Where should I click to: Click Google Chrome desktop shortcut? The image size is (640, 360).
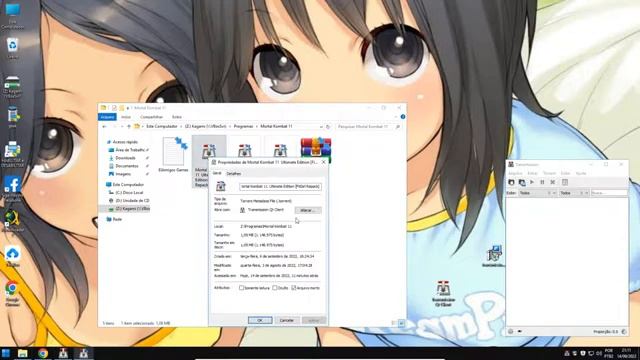12,293
